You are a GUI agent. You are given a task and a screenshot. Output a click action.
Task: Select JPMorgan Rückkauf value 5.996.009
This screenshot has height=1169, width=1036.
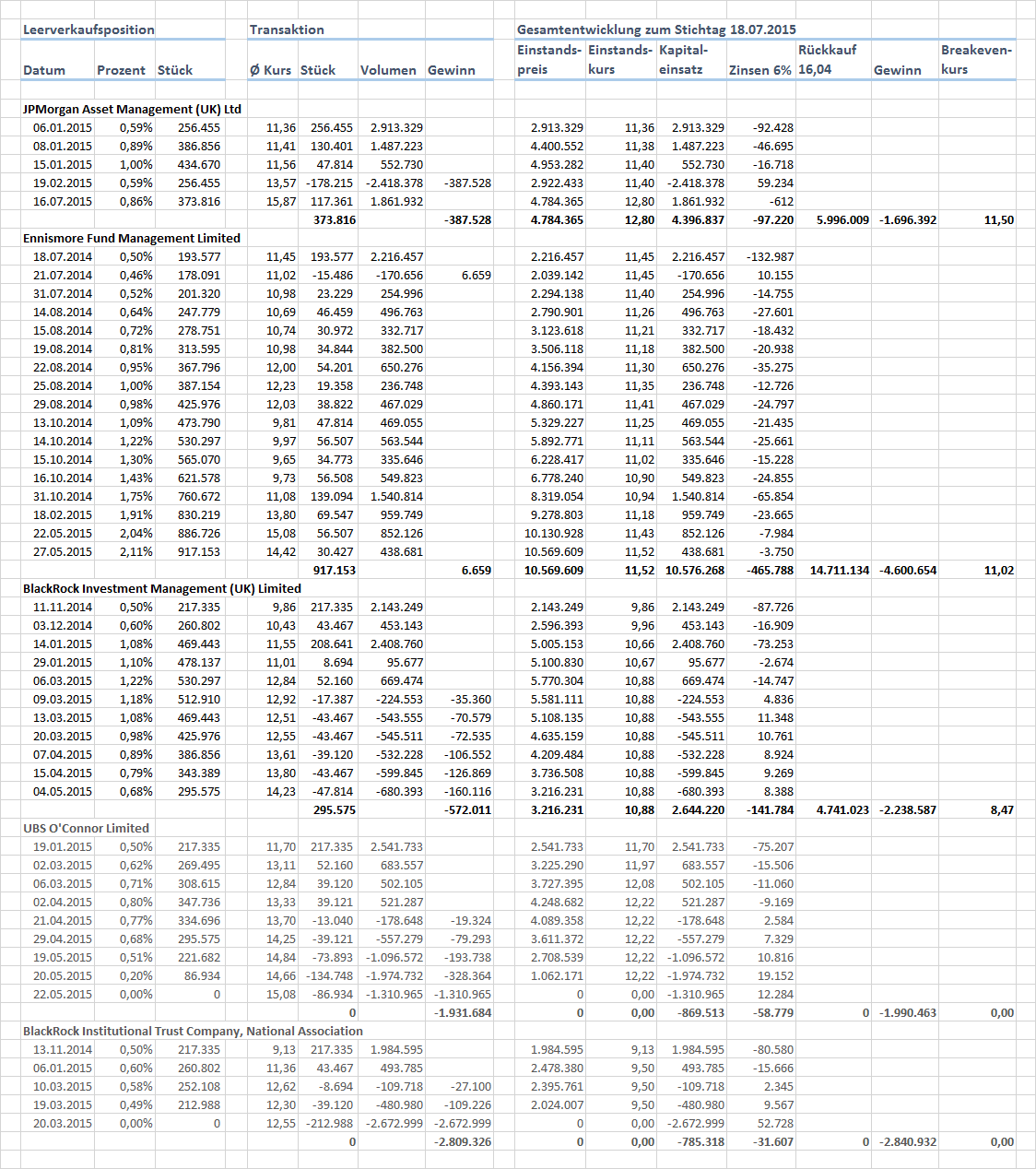(x=842, y=219)
